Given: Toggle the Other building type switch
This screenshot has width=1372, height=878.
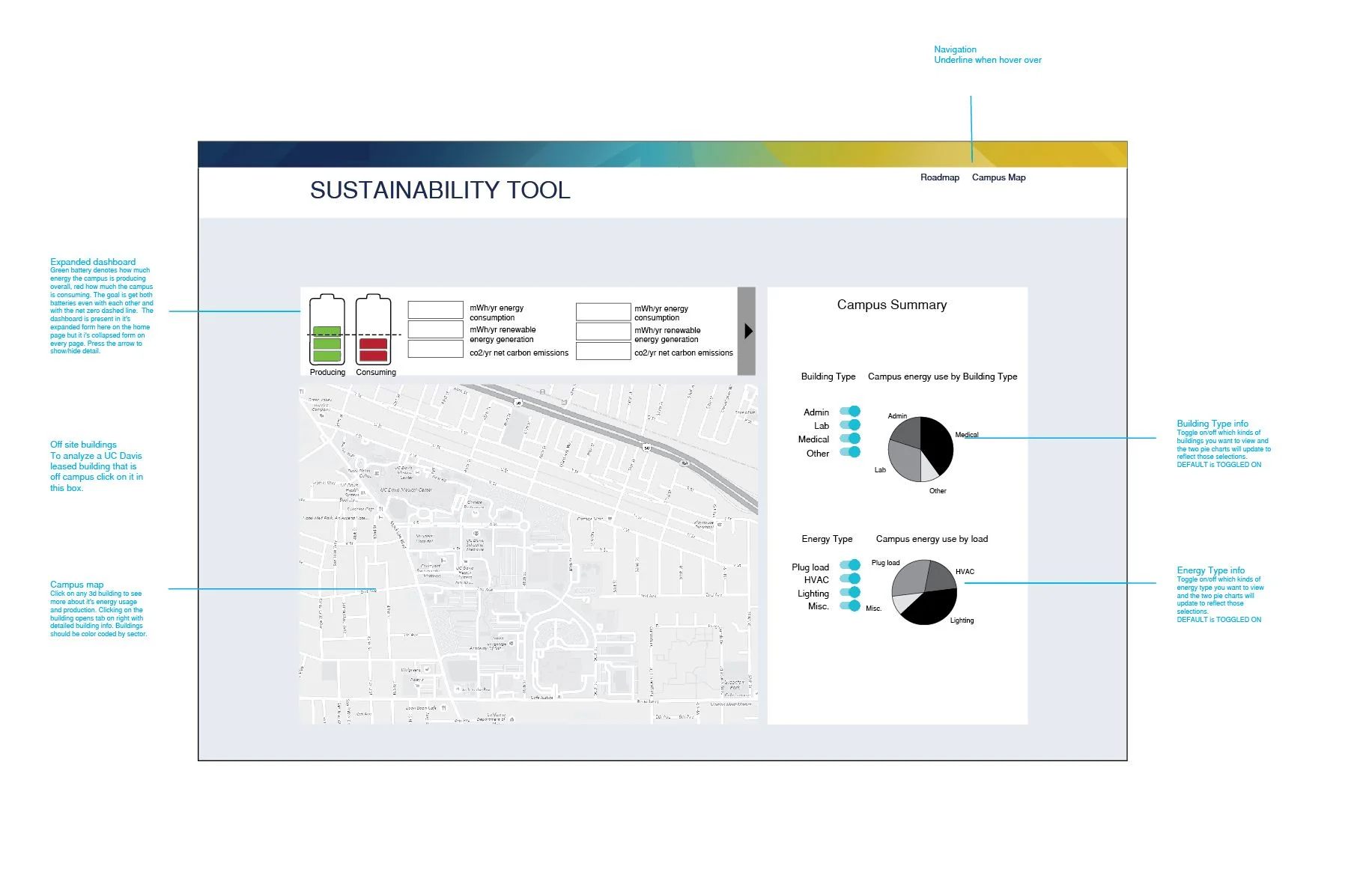Looking at the screenshot, I should coord(850,452).
